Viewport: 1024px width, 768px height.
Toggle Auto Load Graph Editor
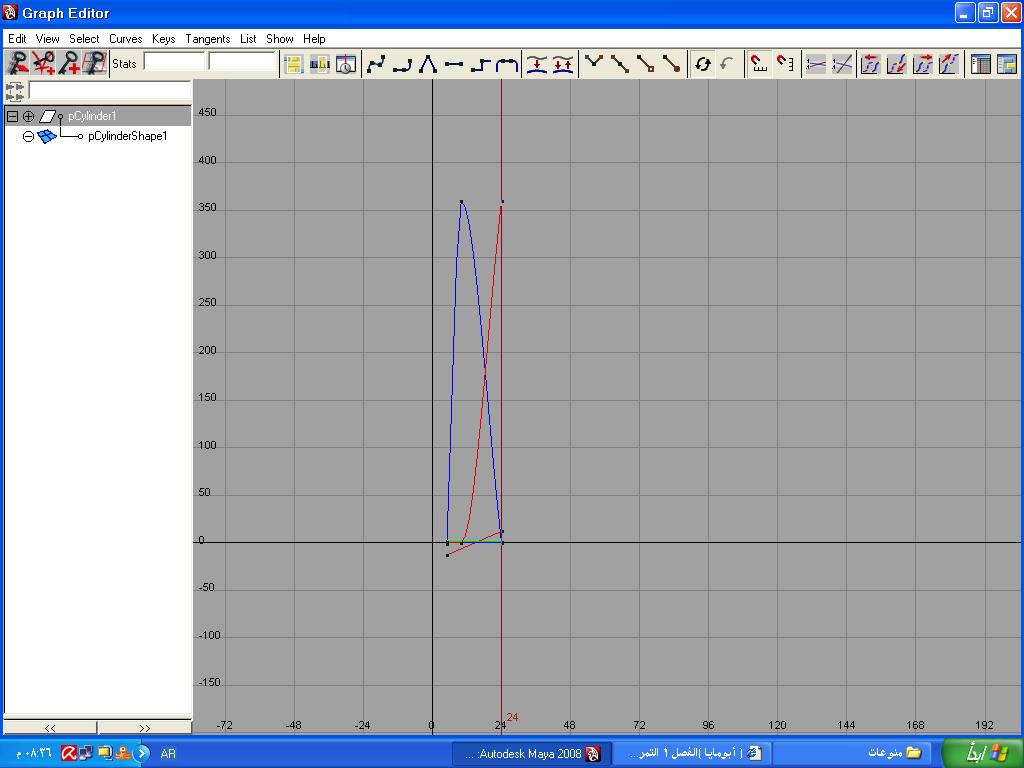703,64
